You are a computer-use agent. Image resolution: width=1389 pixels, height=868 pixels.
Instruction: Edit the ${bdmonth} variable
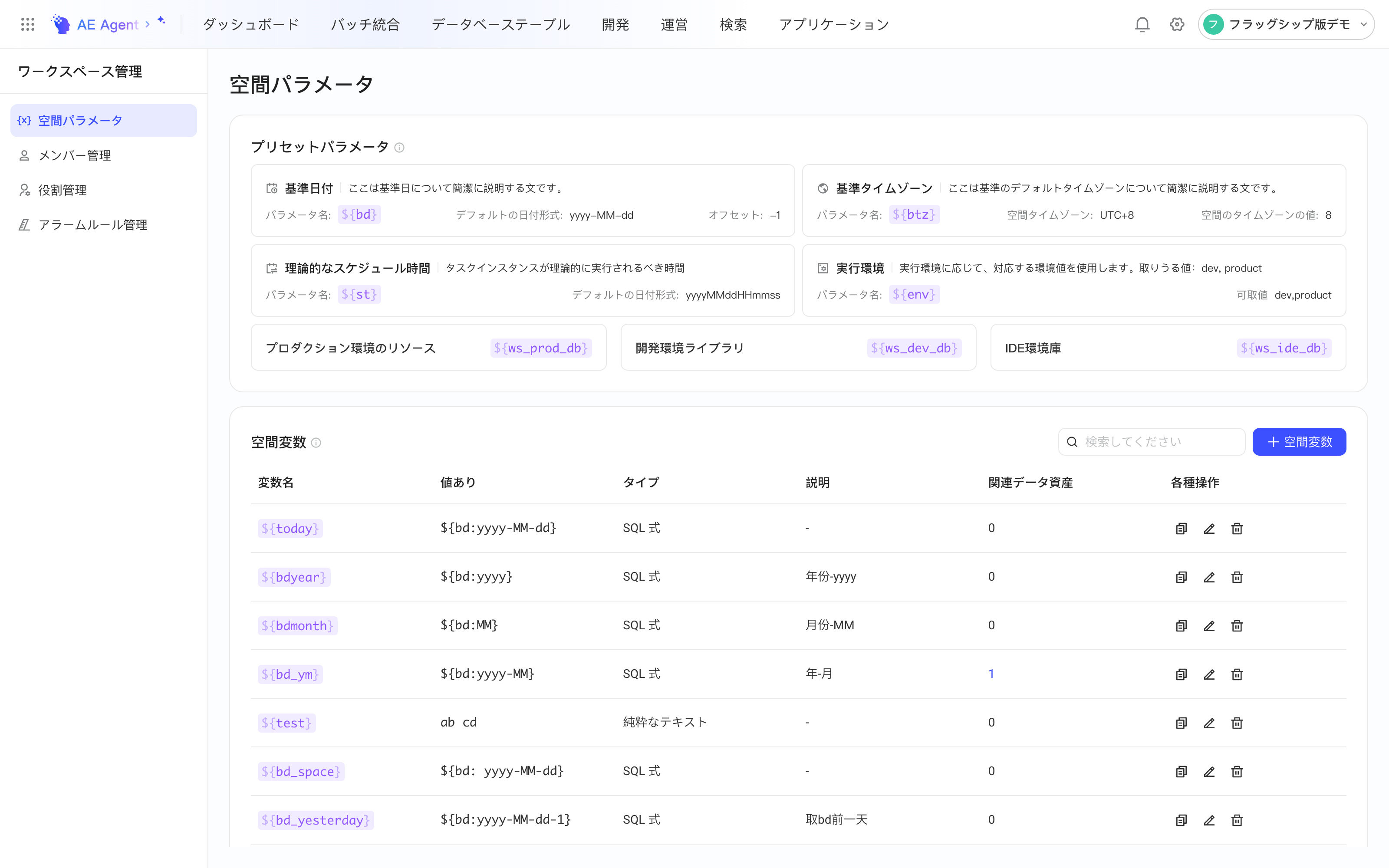pyautogui.click(x=1209, y=626)
